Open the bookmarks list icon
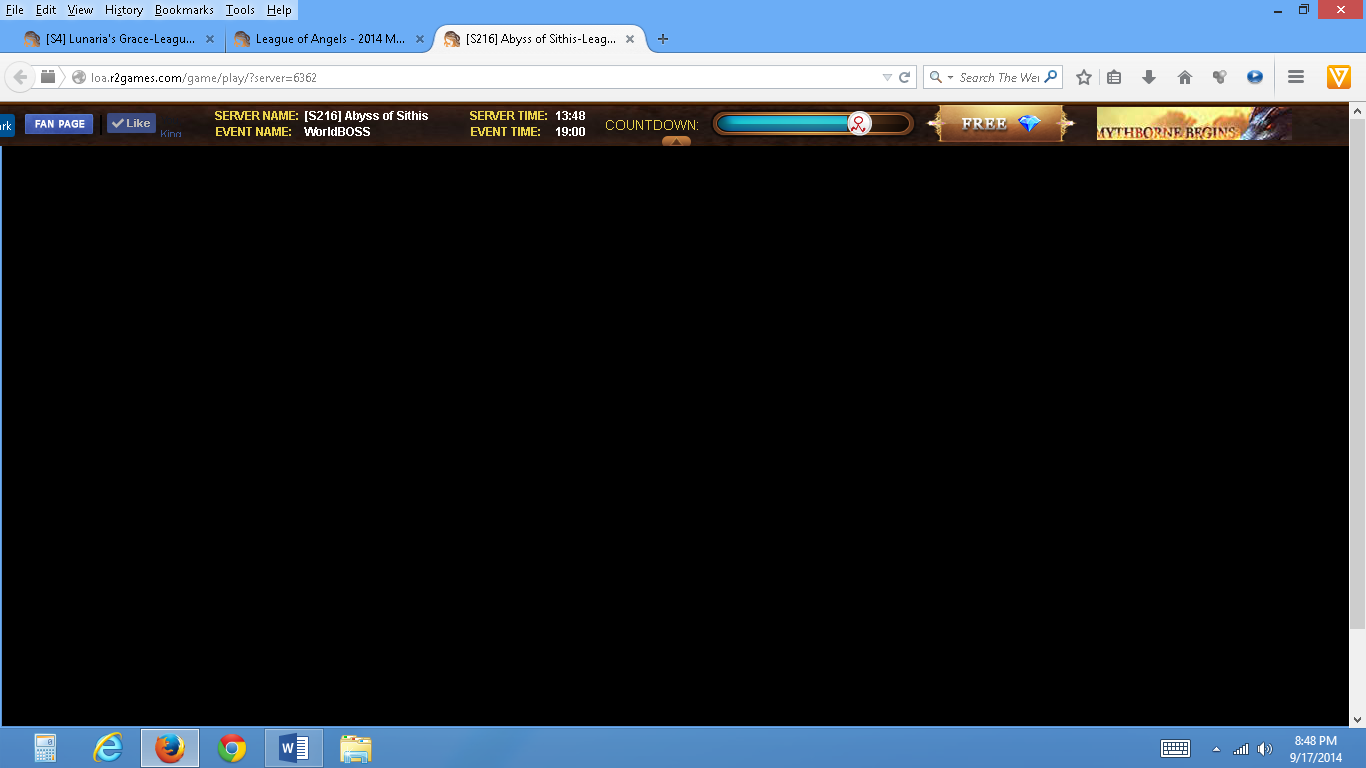1366x768 pixels. [1114, 77]
